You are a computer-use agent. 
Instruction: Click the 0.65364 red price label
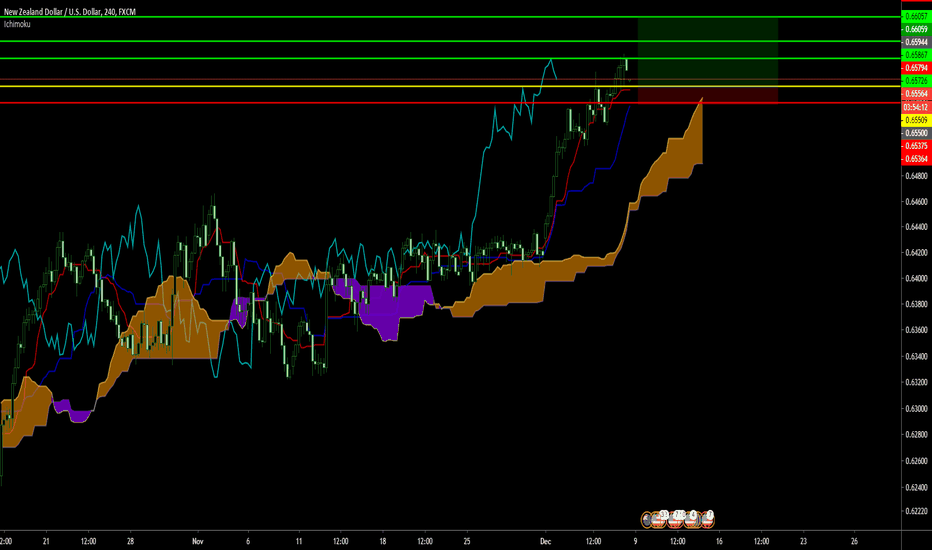point(916,158)
